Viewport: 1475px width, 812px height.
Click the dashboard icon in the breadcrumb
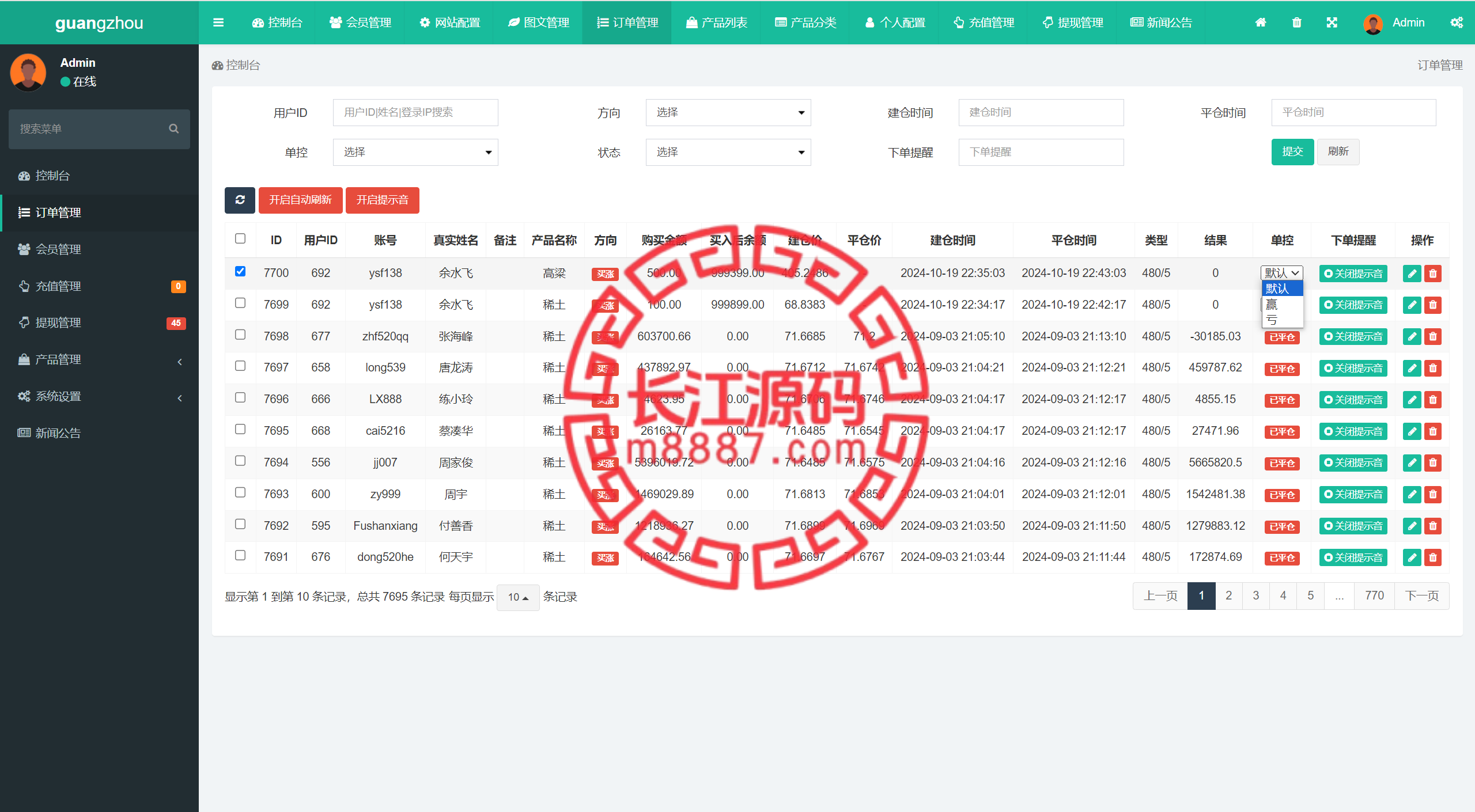click(217, 66)
